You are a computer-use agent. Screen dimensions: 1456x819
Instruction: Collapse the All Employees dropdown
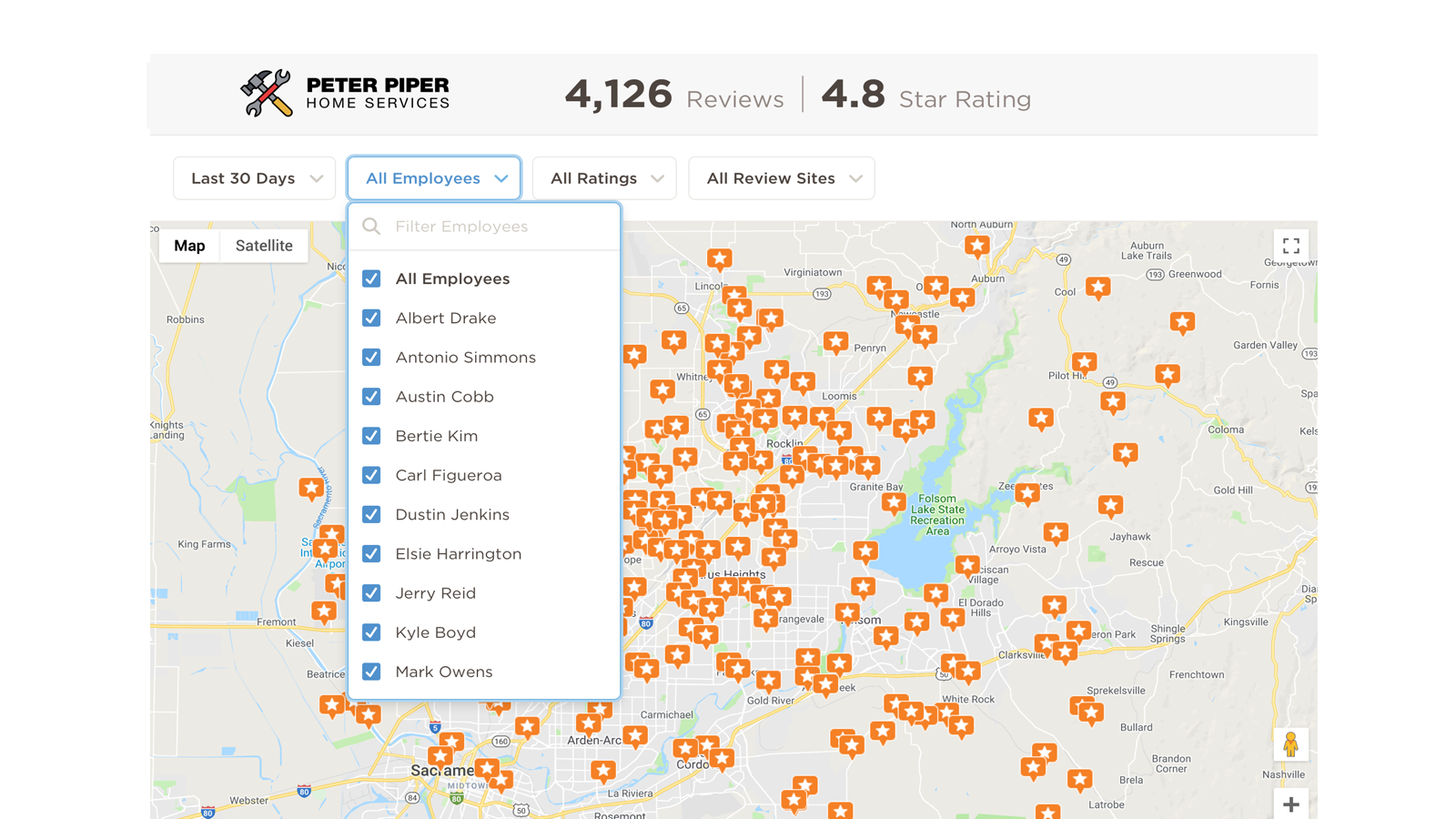click(x=434, y=178)
